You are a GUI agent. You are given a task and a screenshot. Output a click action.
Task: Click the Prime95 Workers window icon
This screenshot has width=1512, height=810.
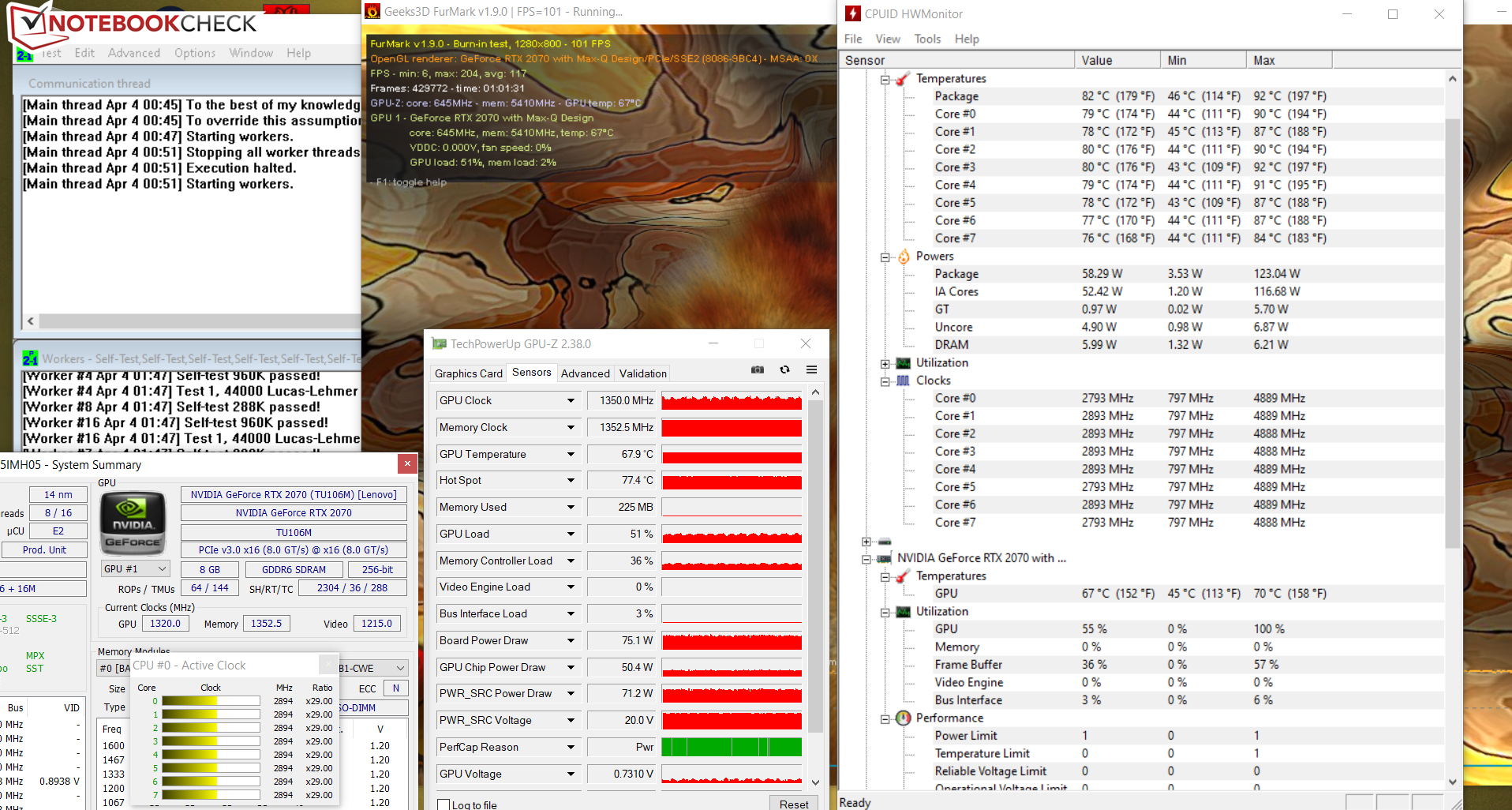[x=30, y=358]
